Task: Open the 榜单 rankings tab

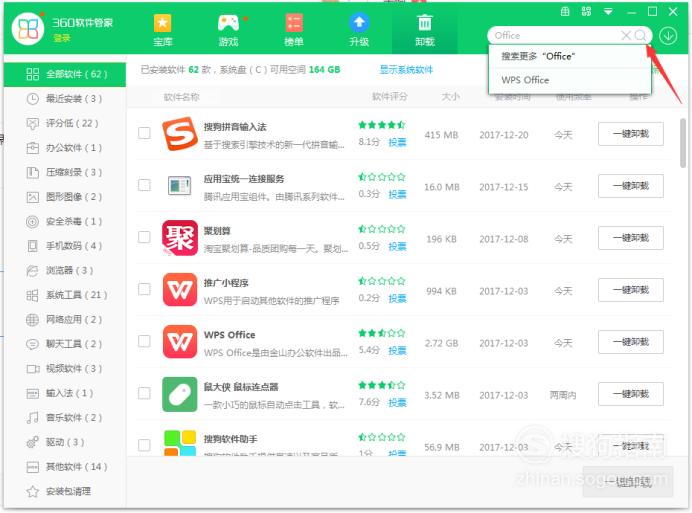Action: point(294,30)
